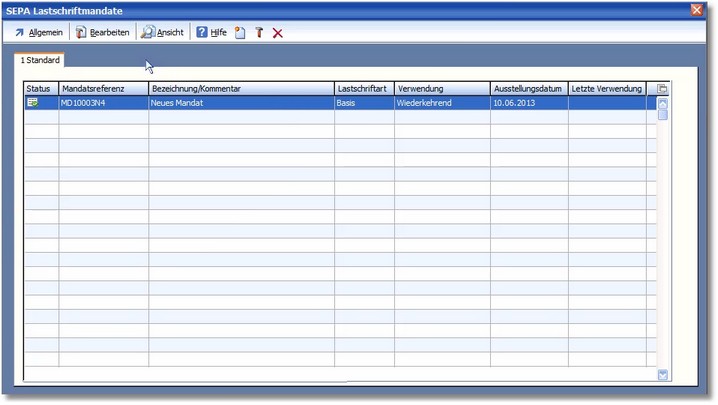Viewport: 718px width, 405px height.
Task: Select the Neues Mandat row cell
Action: tap(240, 102)
